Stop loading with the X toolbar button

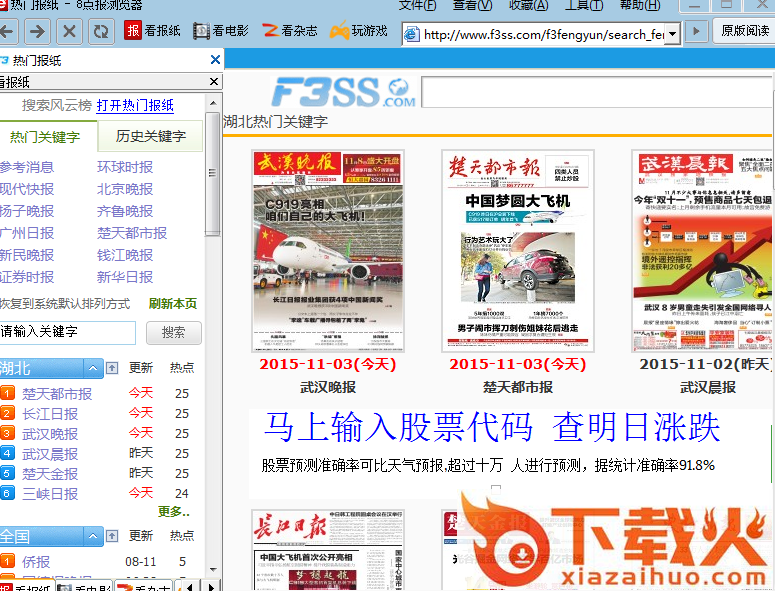click(69, 32)
